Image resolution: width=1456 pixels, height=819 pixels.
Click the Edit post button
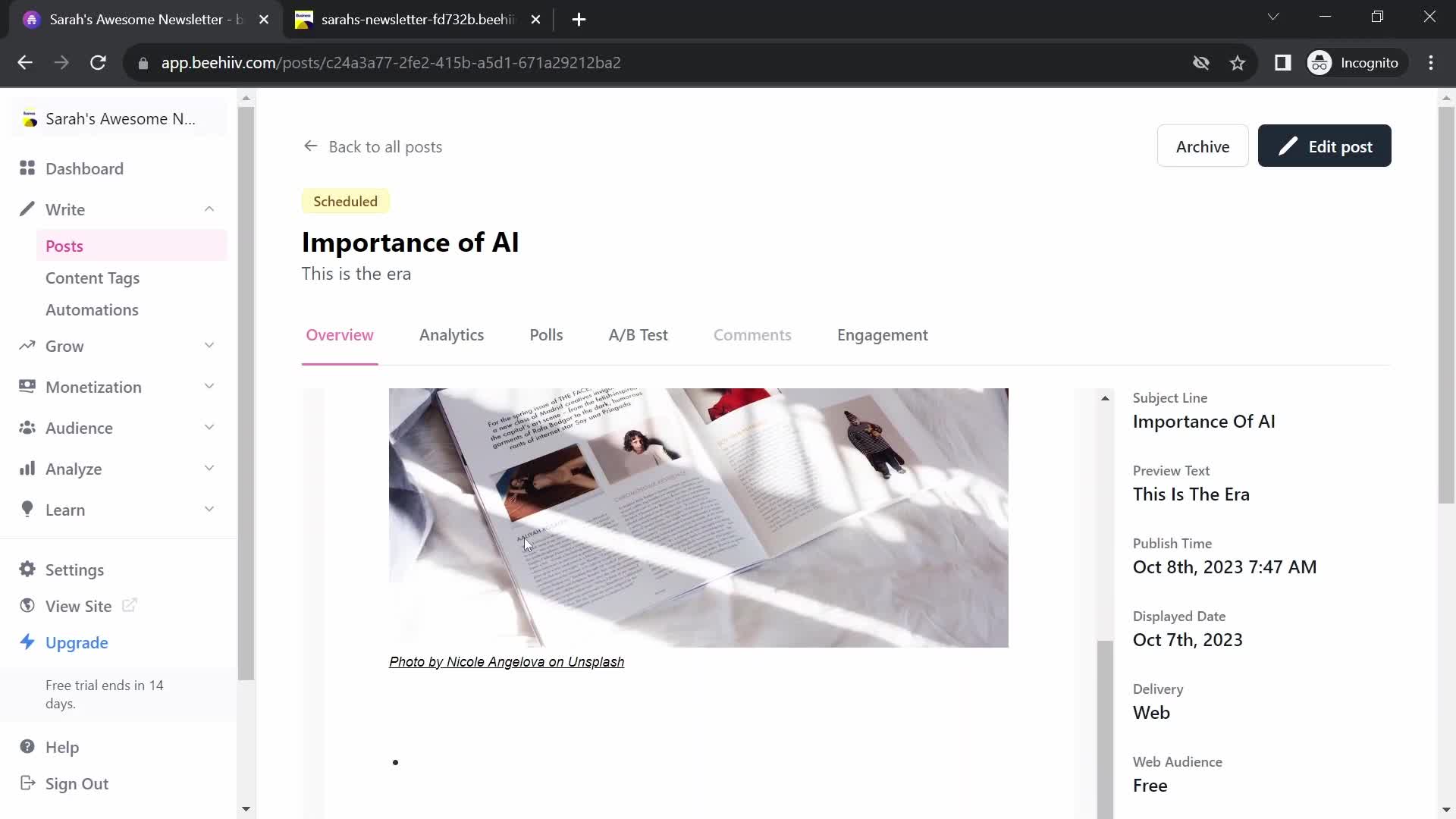tap(1326, 146)
